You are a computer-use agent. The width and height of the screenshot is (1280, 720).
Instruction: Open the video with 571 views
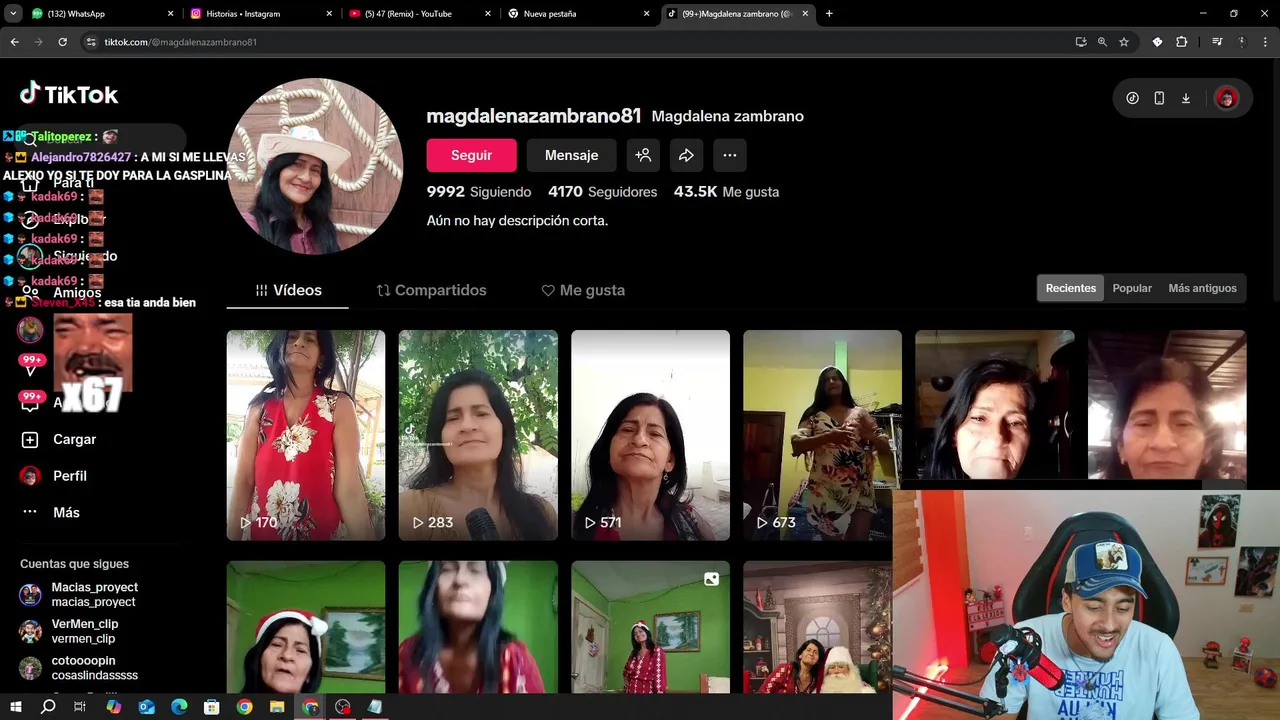point(650,435)
